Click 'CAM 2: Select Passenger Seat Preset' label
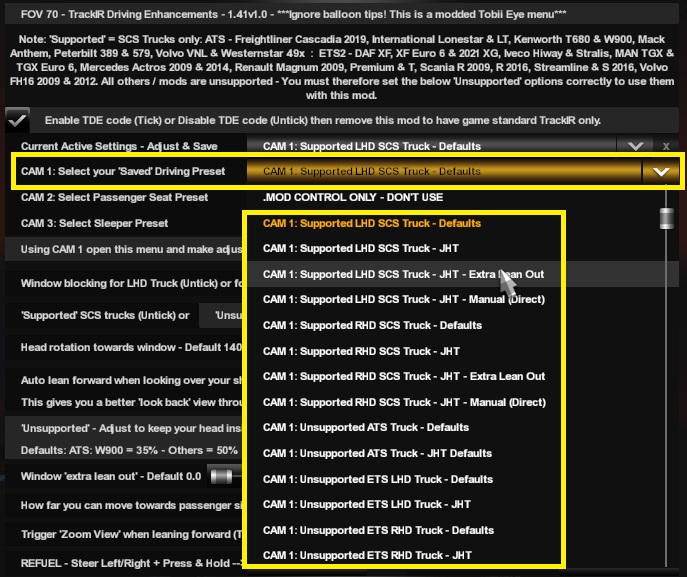Image resolution: width=687 pixels, height=577 pixels. coord(114,197)
